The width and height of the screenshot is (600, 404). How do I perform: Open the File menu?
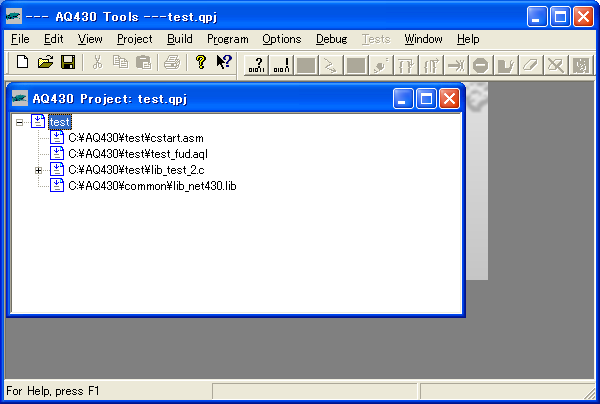pos(20,39)
